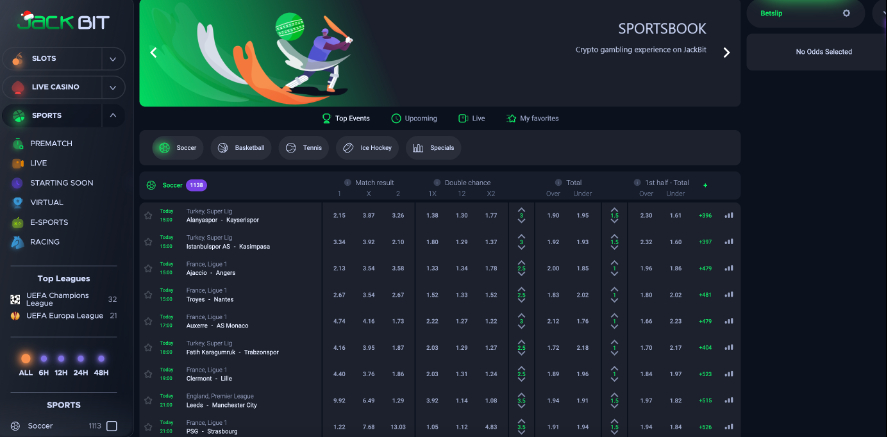
Task: Open statistics for Ajaccio - Angers
Action: coord(729,268)
